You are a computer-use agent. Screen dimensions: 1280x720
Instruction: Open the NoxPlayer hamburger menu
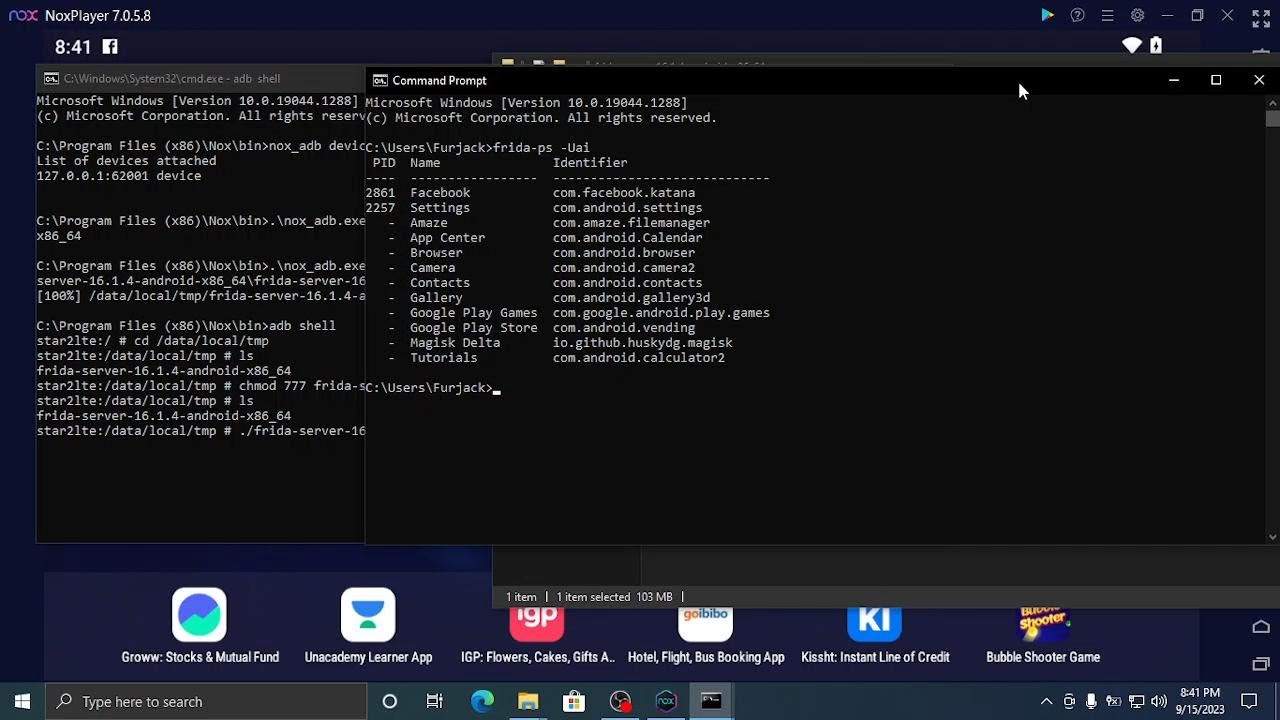[x=1107, y=15]
